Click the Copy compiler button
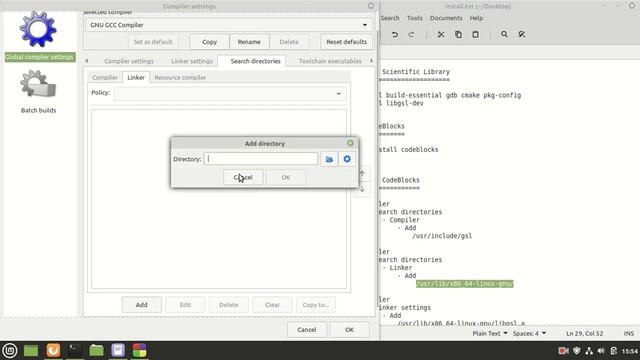 coord(209,42)
